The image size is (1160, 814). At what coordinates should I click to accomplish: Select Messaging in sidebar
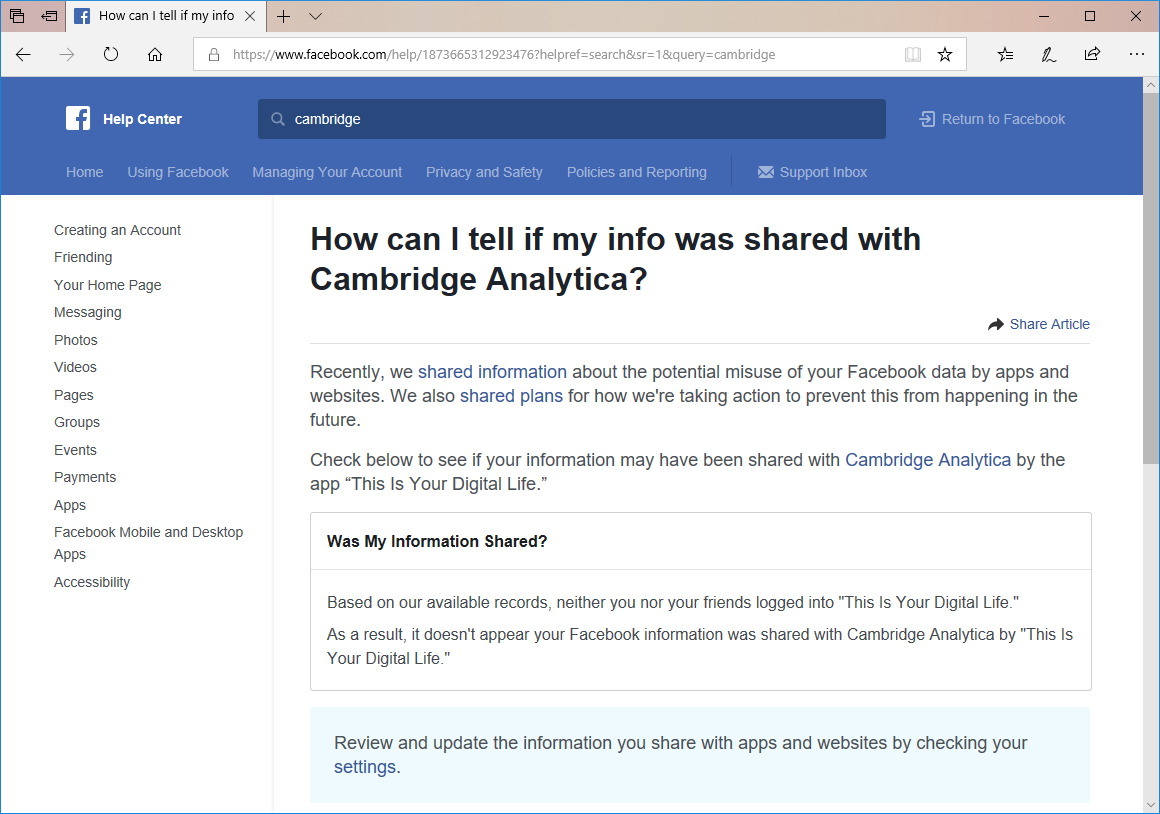[87, 312]
